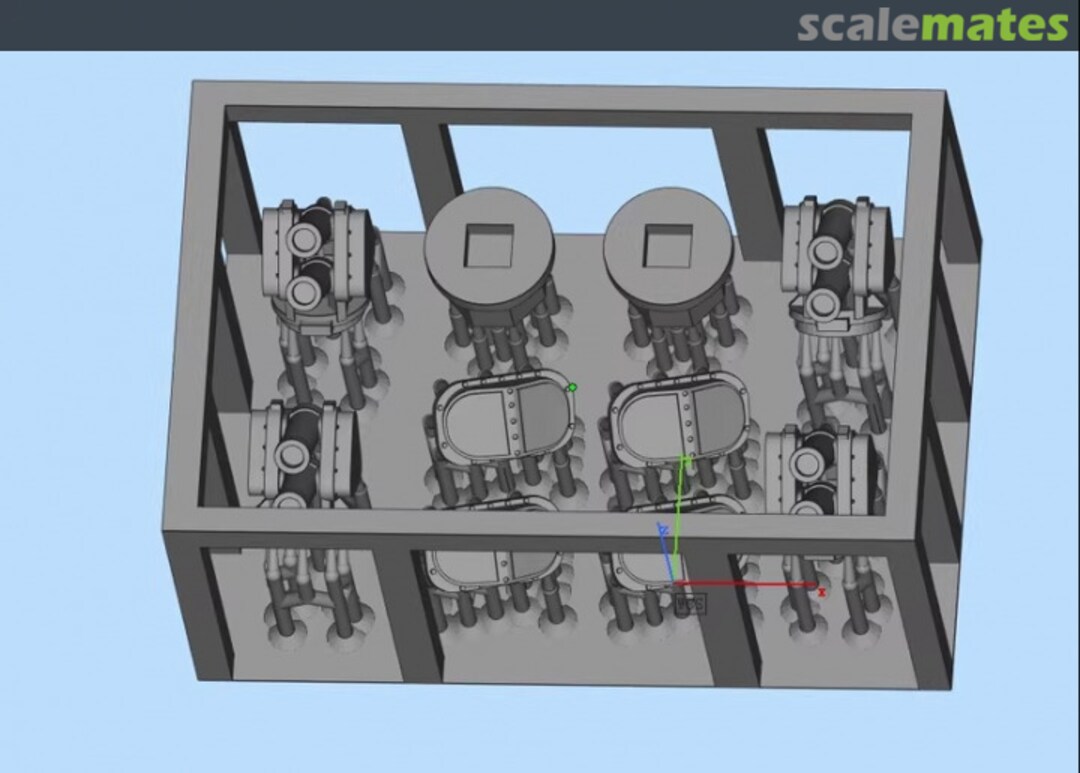Click the dark header bar left of the logo
1080x773 pixels.
[x=400, y=25]
